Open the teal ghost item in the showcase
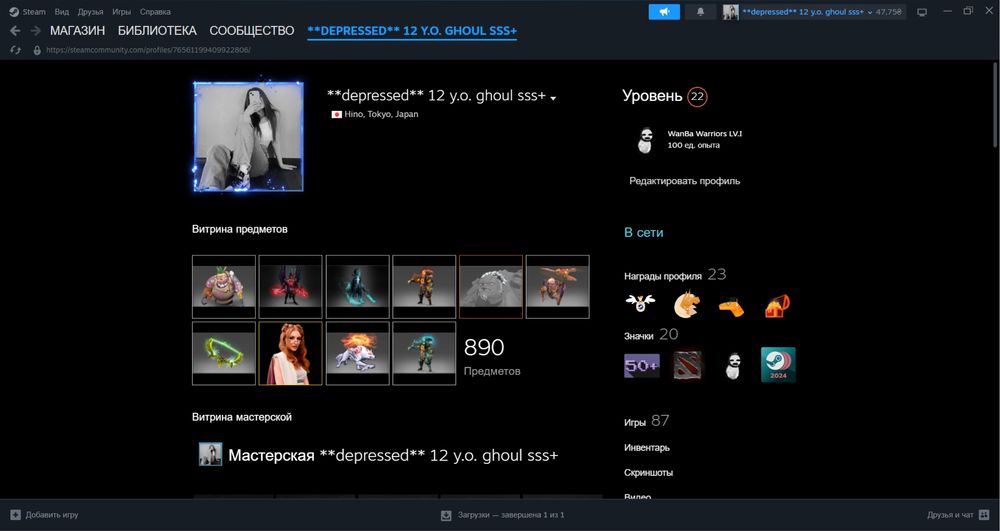Image resolution: width=1000 pixels, height=531 pixels. [x=358, y=287]
